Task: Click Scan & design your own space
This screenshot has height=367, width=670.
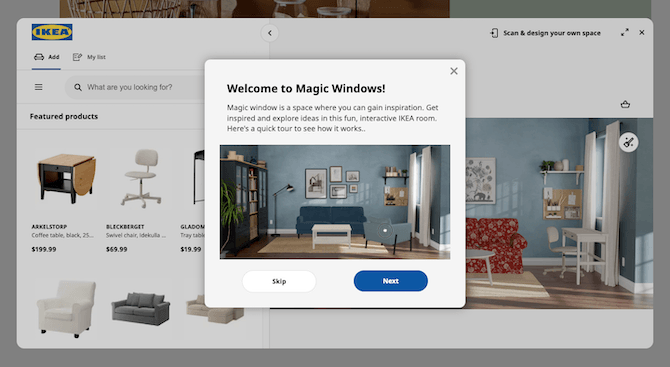Action: 545,33
